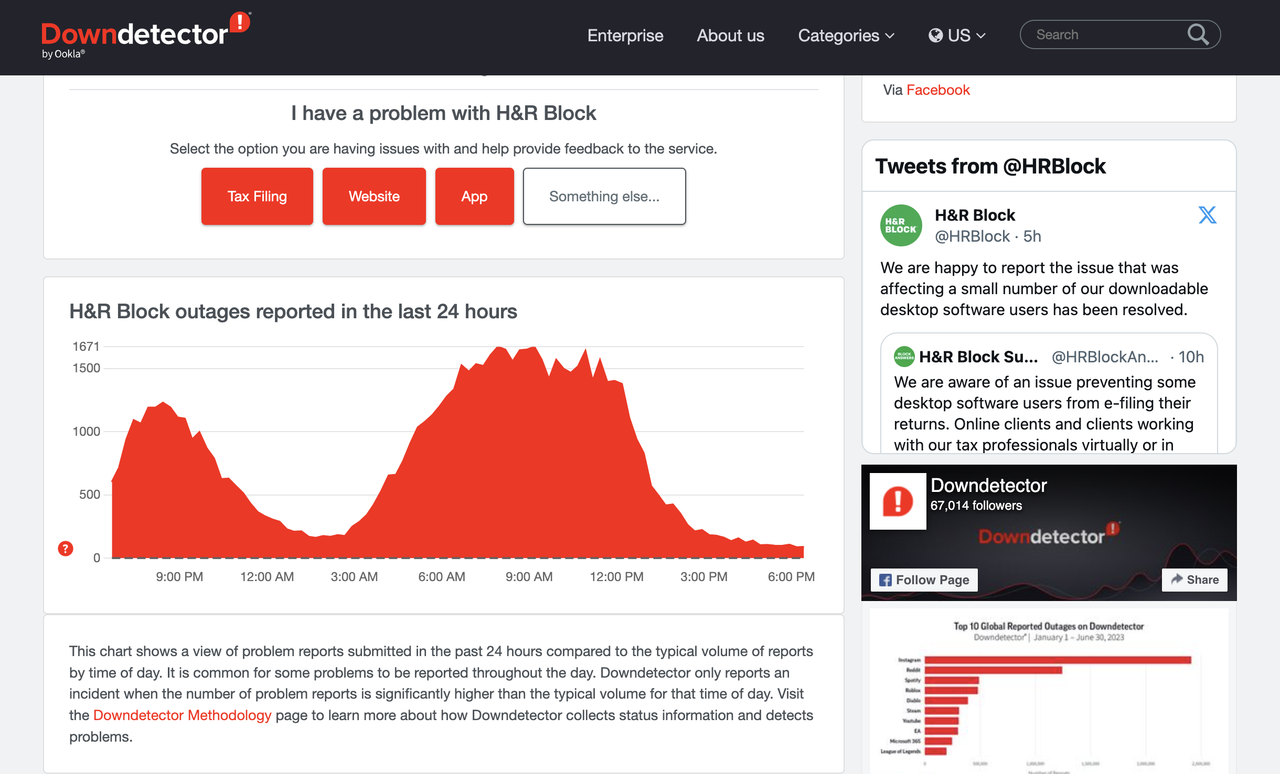Click the 6:00 PM chart axis label
The height and width of the screenshot is (774, 1280).
click(x=791, y=577)
